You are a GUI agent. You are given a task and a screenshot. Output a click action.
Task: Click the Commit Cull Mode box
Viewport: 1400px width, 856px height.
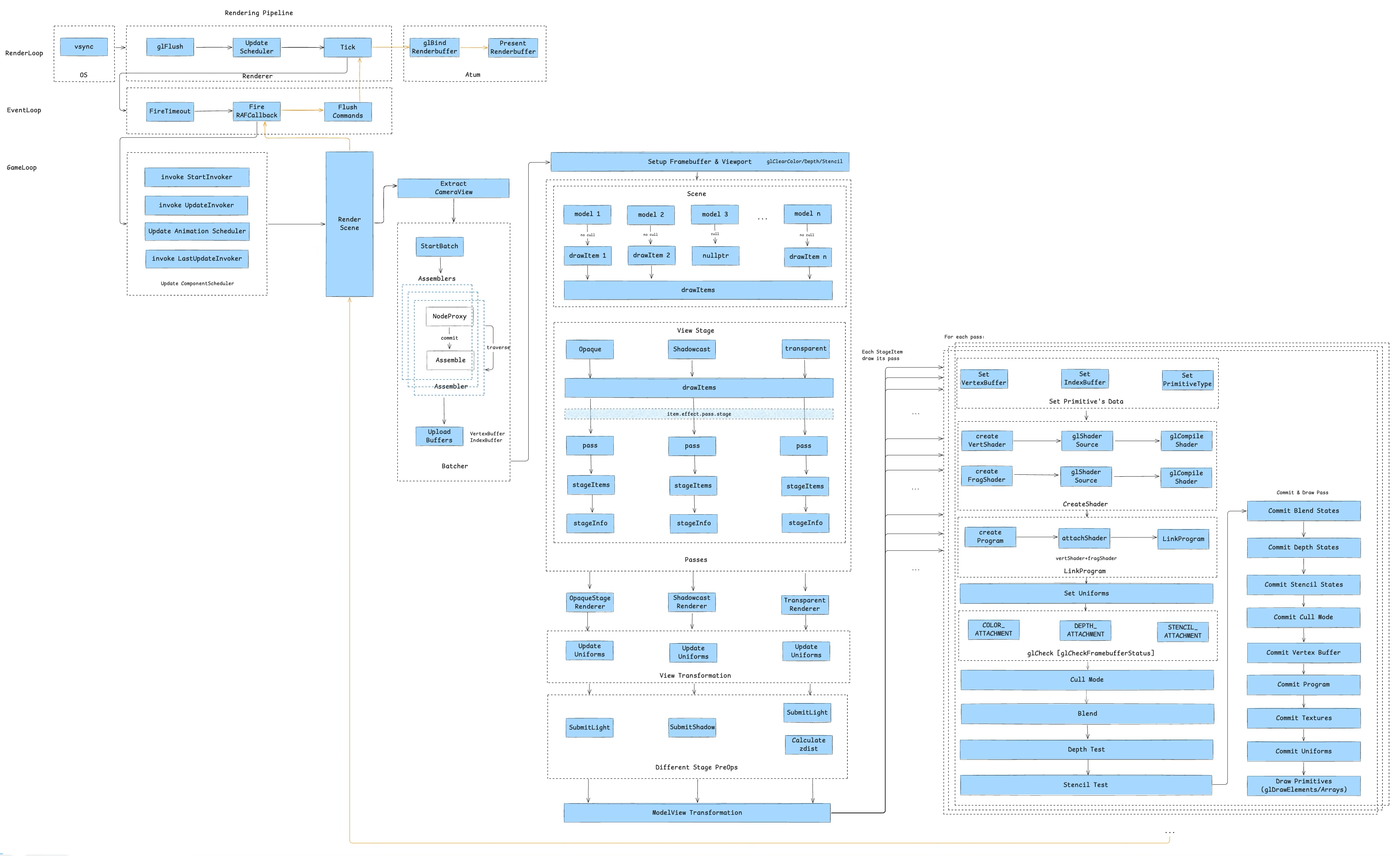1304,617
